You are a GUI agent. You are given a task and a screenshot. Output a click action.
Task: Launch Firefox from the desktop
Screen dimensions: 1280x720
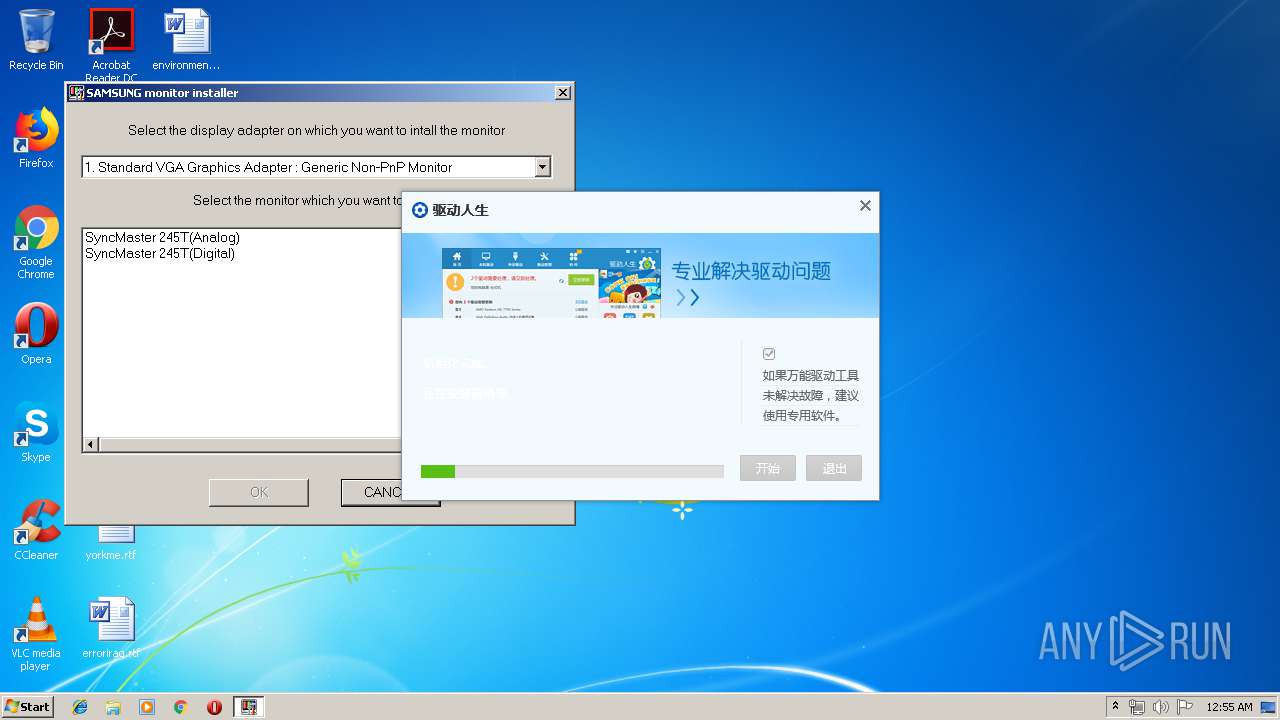(x=36, y=138)
